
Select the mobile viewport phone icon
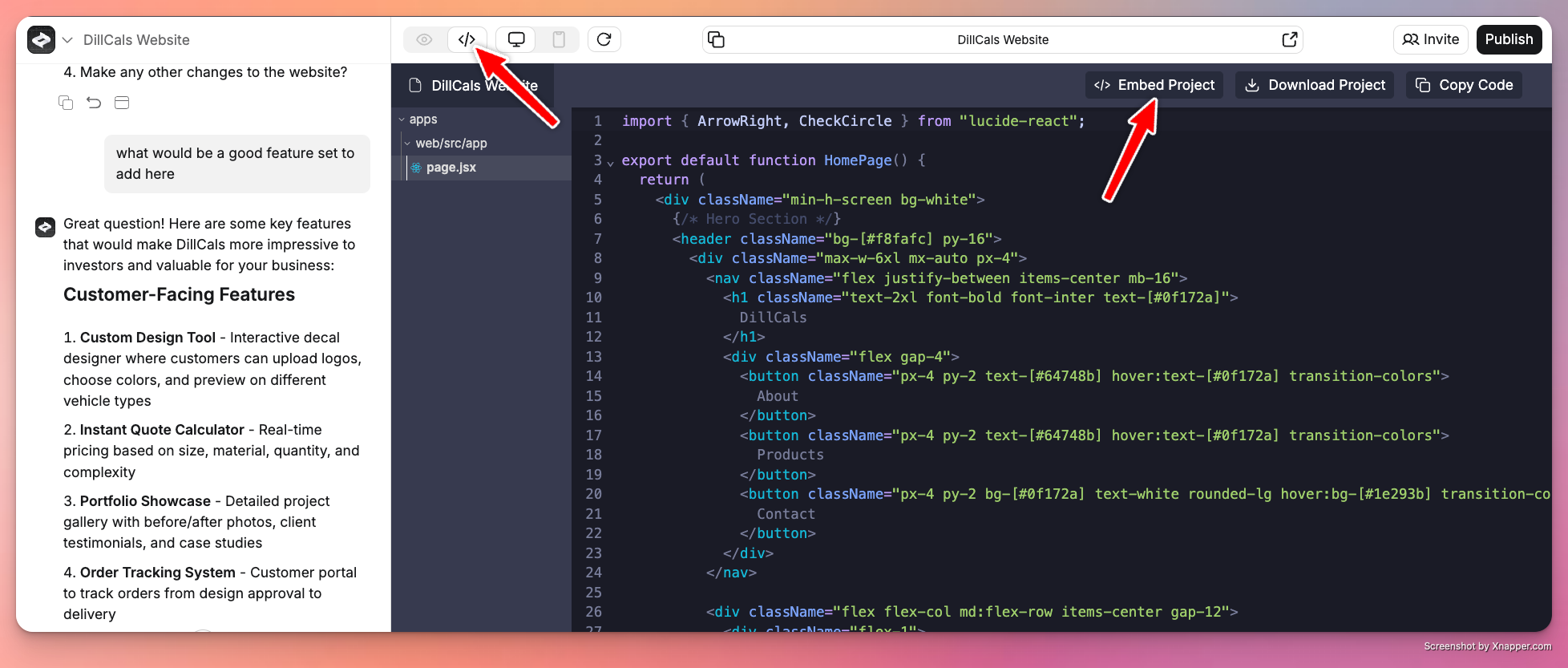point(559,39)
